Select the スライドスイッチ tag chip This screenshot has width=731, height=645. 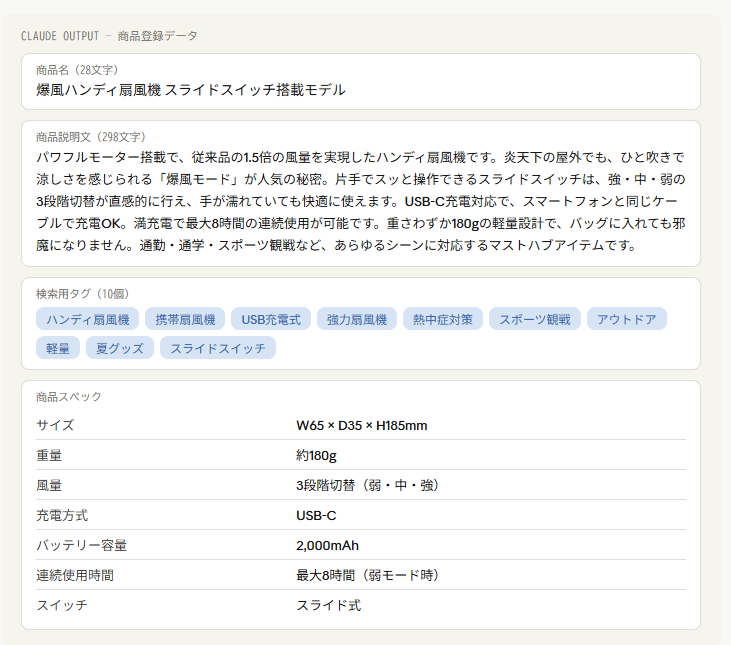coord(218,348)
